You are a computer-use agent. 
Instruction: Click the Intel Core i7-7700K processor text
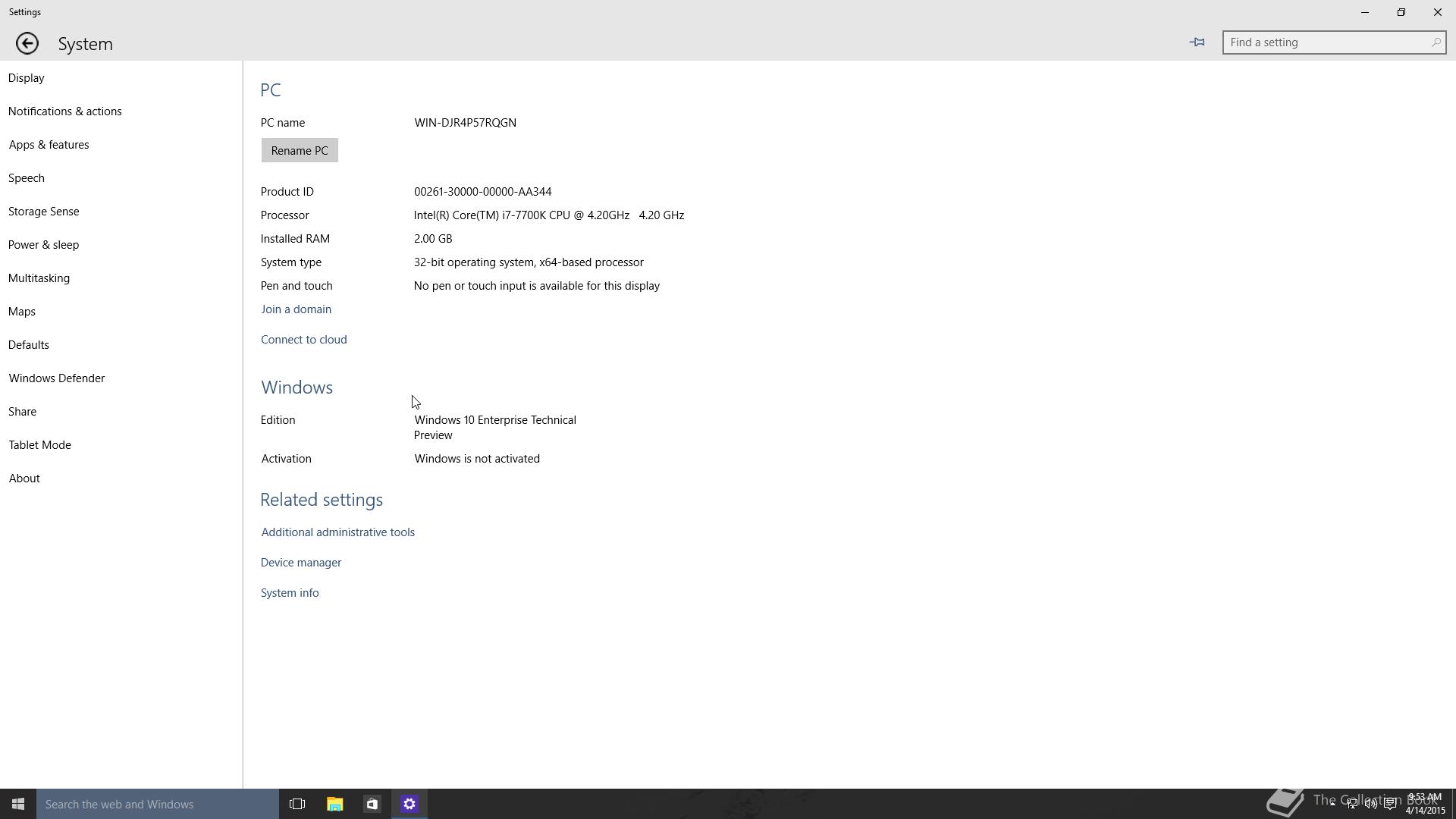click(x=549, y=215)
